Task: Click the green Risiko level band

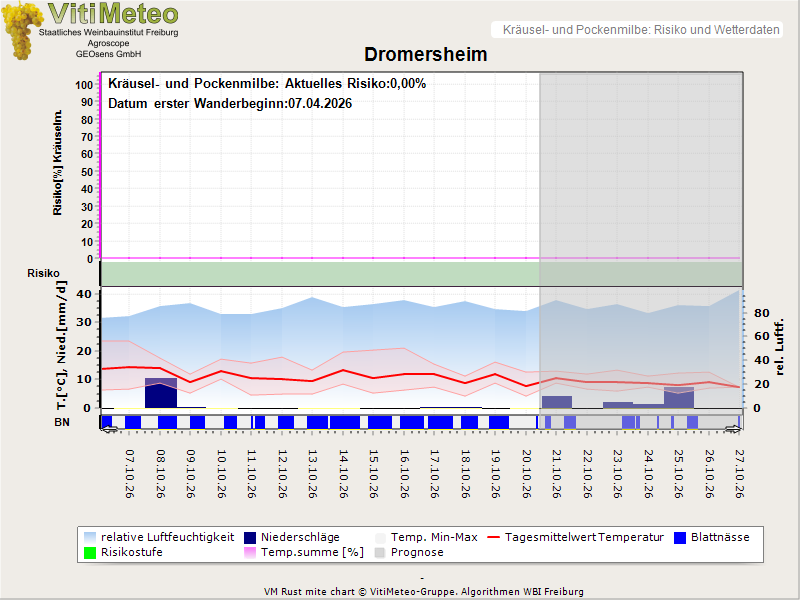Action: [x=421, y=273]
